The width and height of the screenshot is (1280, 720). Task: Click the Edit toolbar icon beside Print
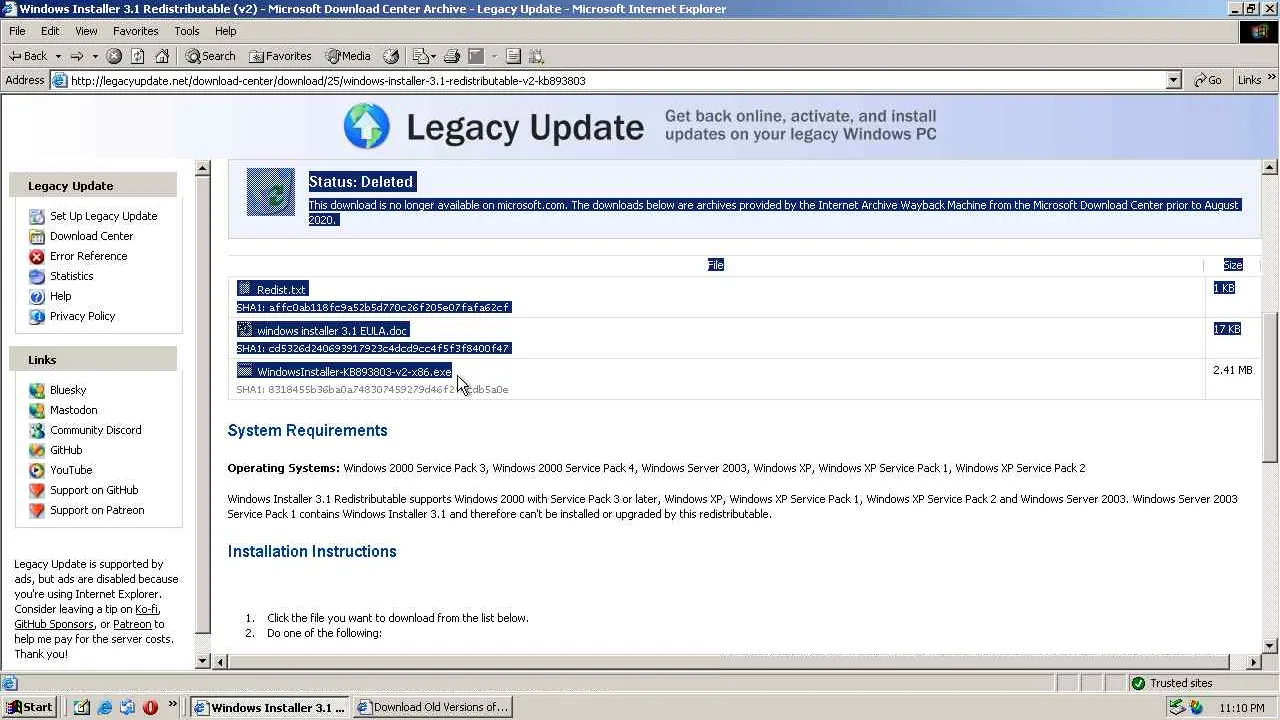[476, 56]
